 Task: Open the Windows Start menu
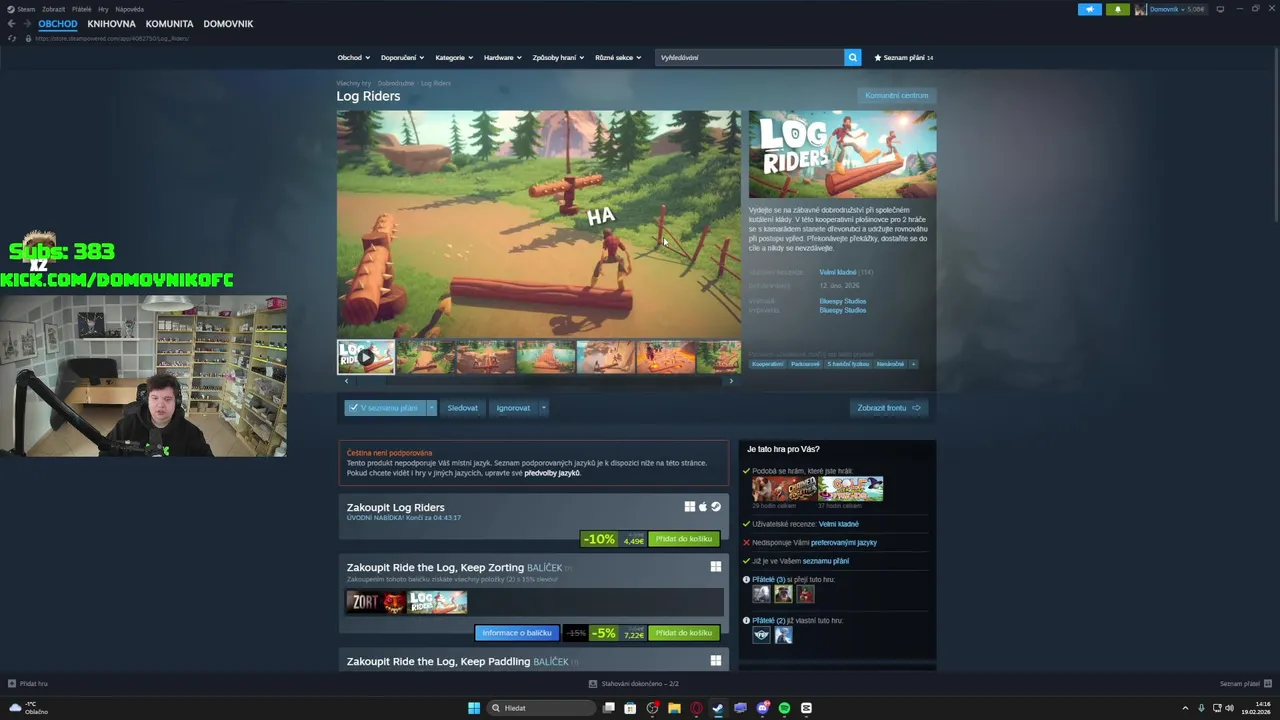[x=474, y=708]
